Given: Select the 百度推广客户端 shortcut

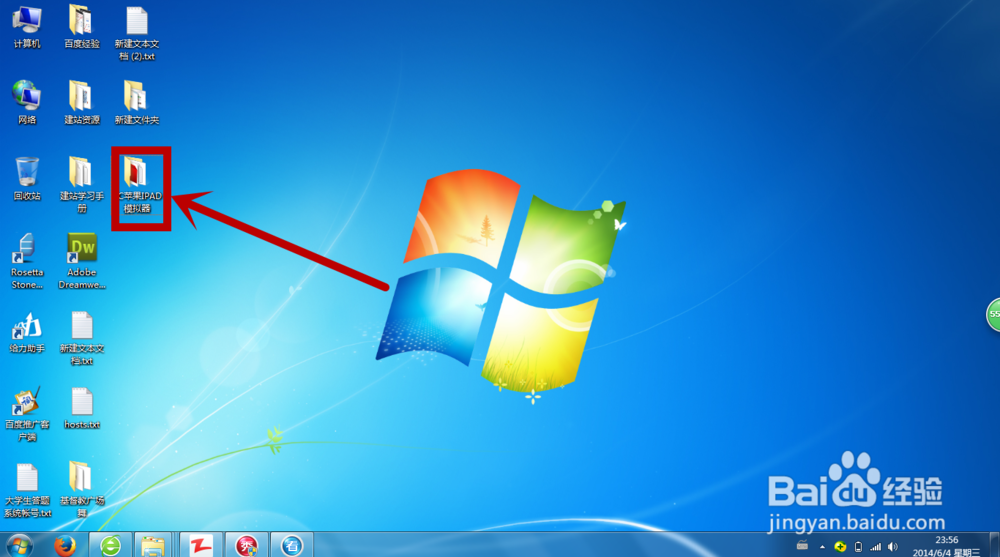Looking at the screenshot, I should [x=27, y=414].
